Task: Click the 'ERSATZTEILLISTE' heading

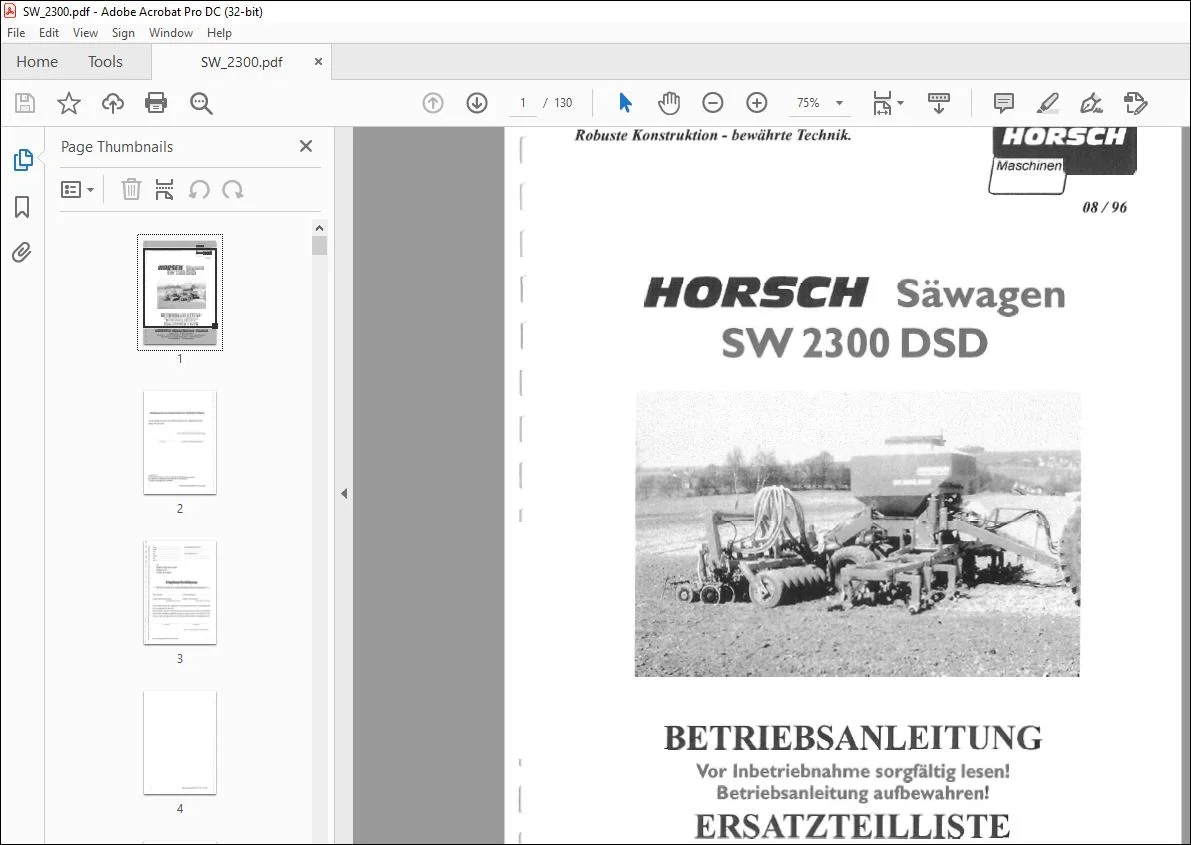Action: 852,826
